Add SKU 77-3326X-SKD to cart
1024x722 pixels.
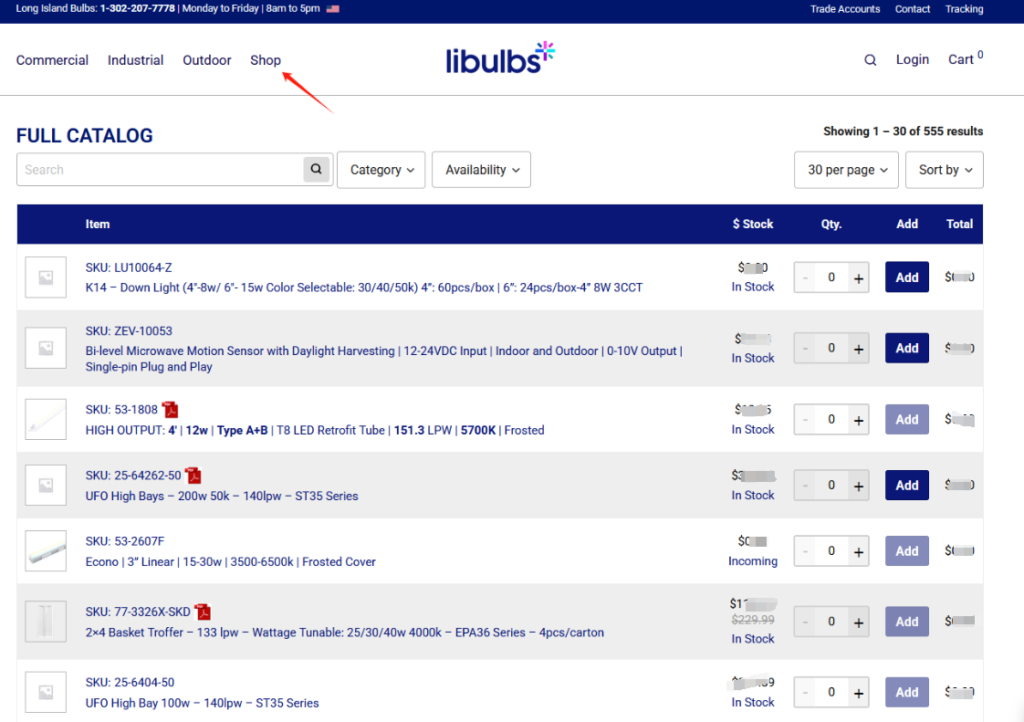[x=907, y=621]
